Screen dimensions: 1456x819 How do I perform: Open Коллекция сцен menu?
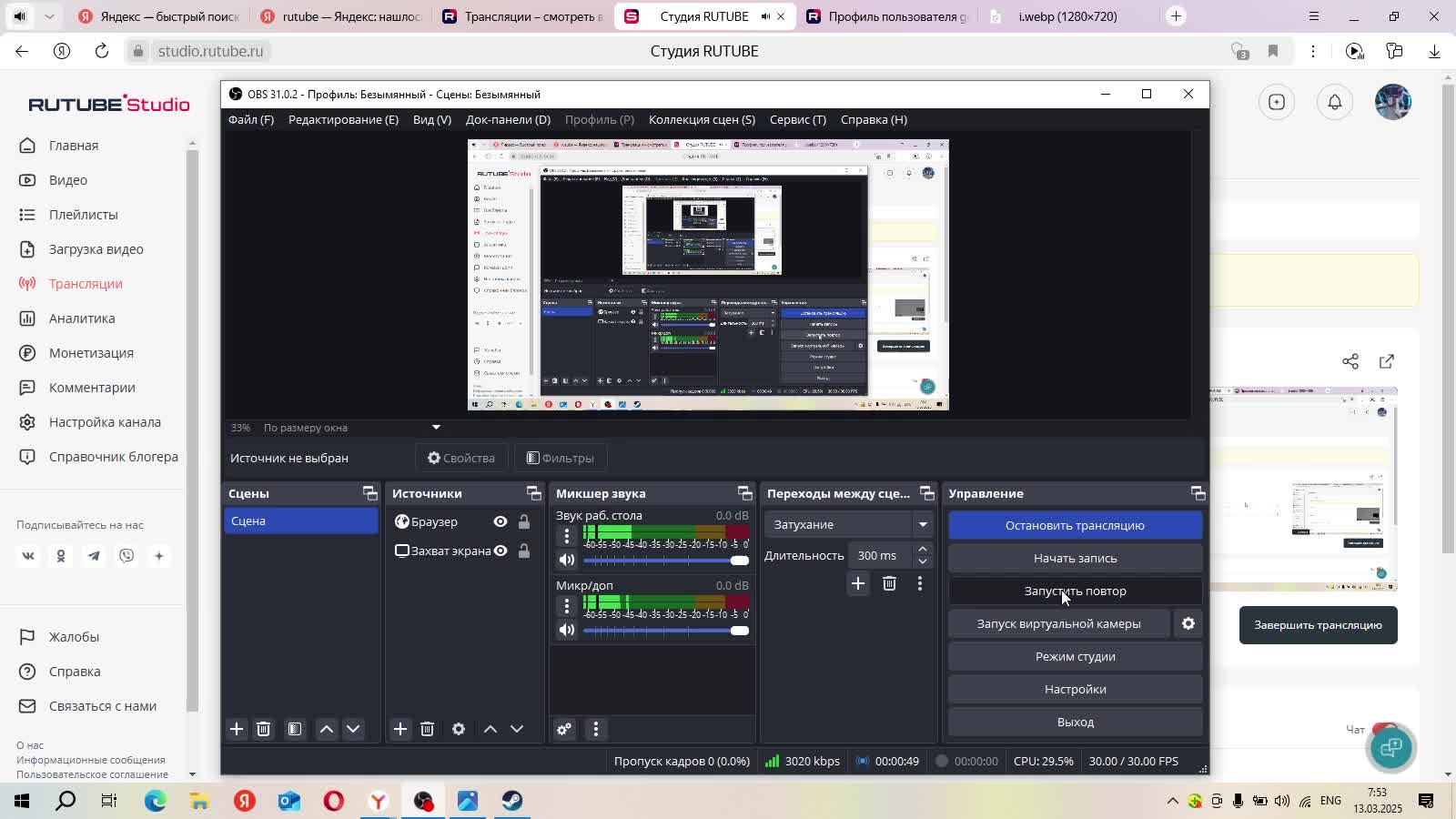(x=702, y=119)
